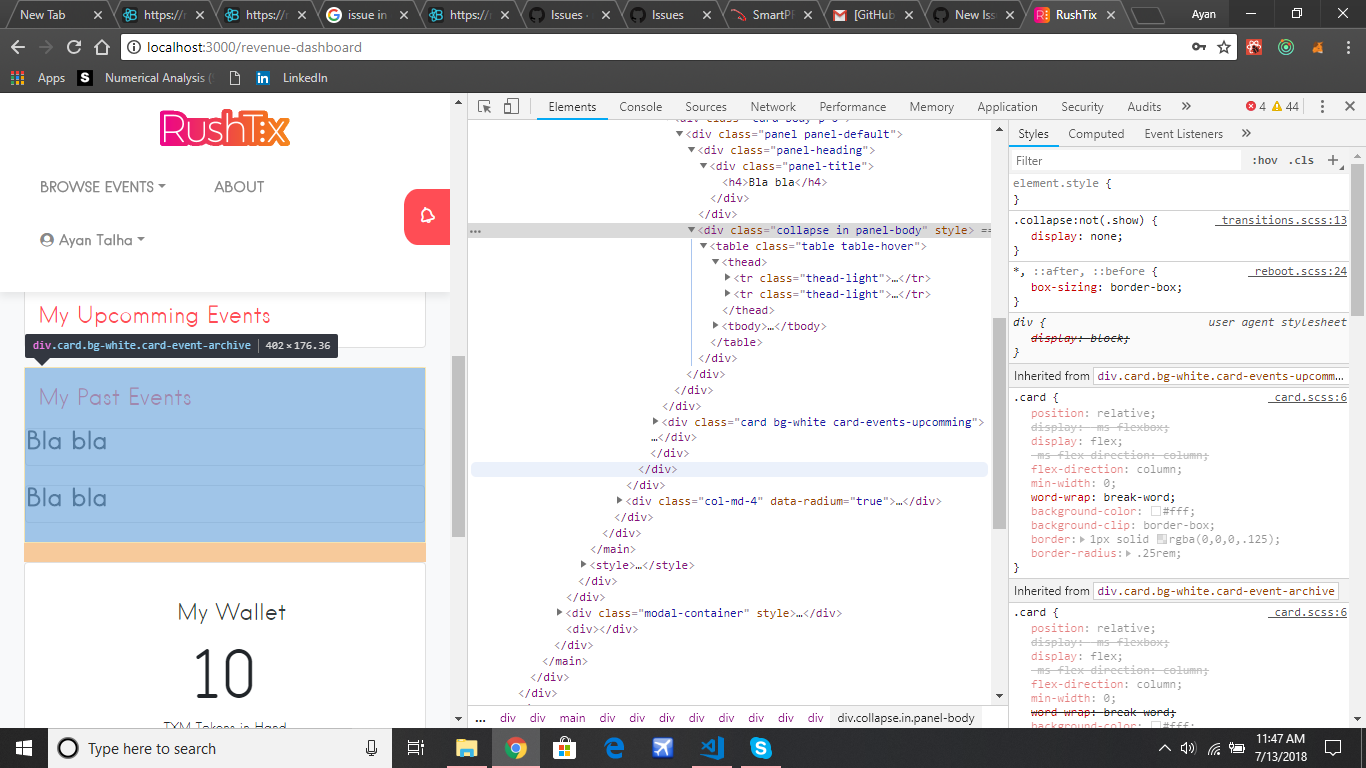Toggle the :hov element state panel
1366x768 pixels.
(1266, 159)
